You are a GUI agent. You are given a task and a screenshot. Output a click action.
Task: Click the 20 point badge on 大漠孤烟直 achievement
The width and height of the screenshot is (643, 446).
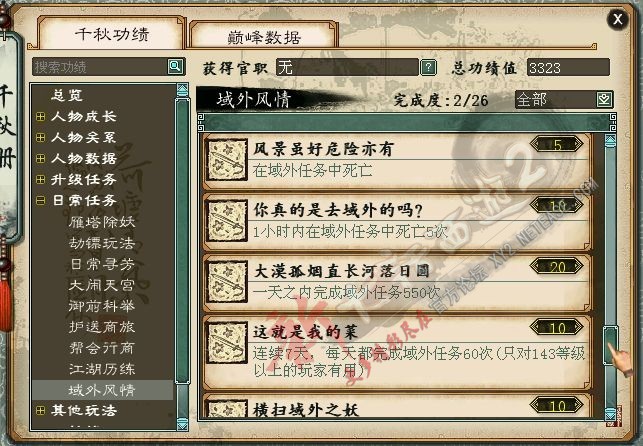556,266
